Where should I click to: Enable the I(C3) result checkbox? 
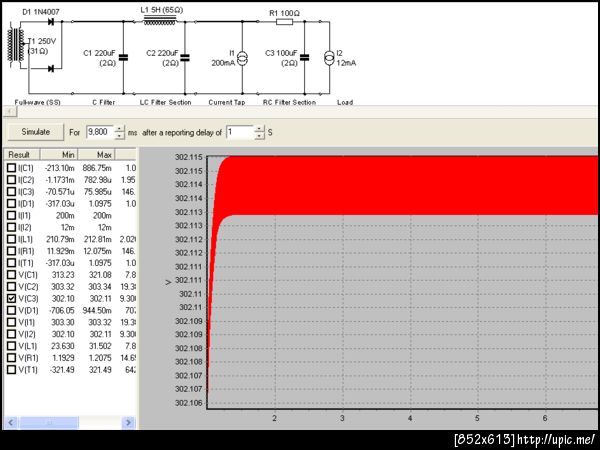pyautogui.click(x=11, y=191)
